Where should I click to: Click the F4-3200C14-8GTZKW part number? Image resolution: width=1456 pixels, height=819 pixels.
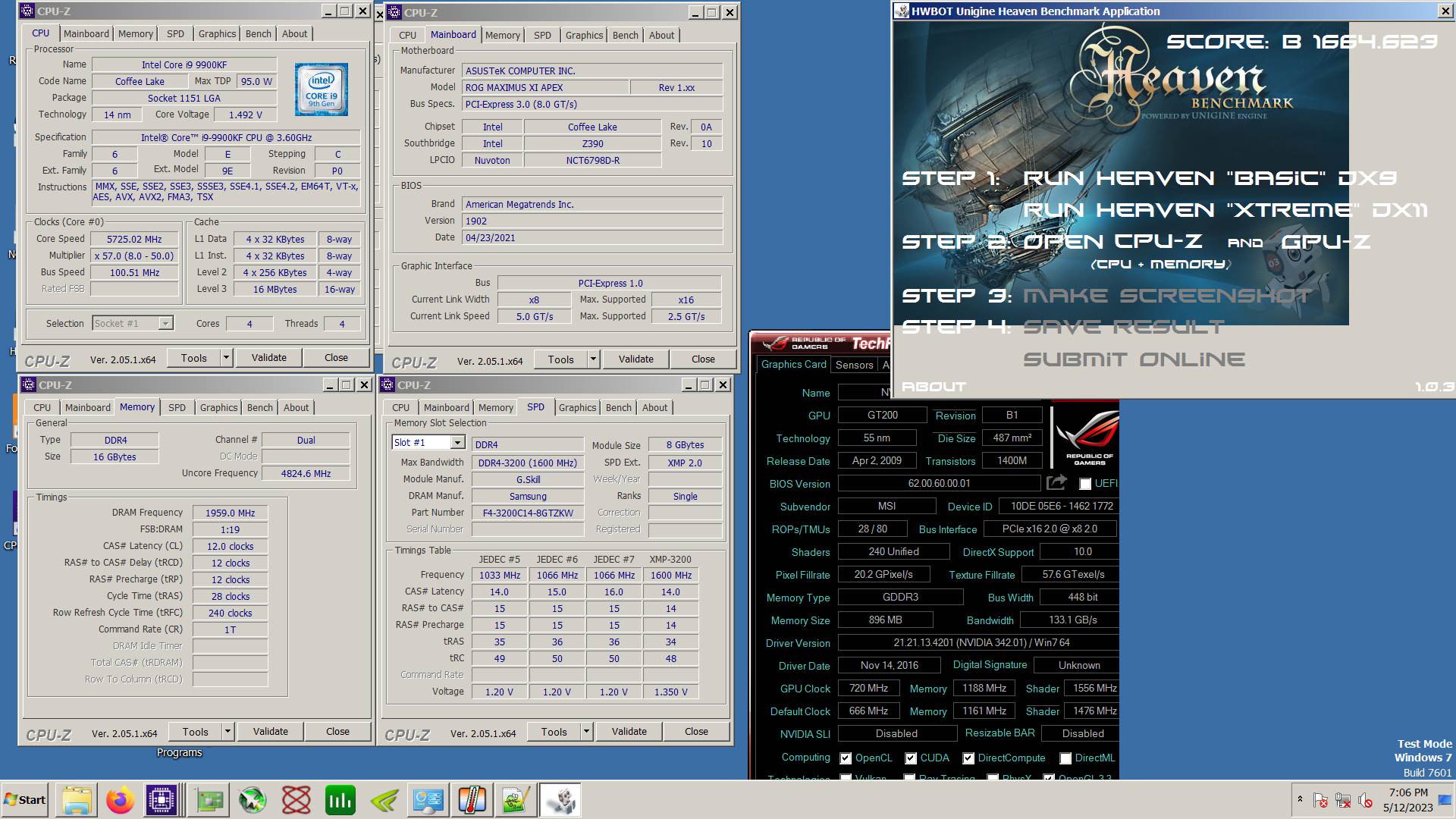point(528,513)
